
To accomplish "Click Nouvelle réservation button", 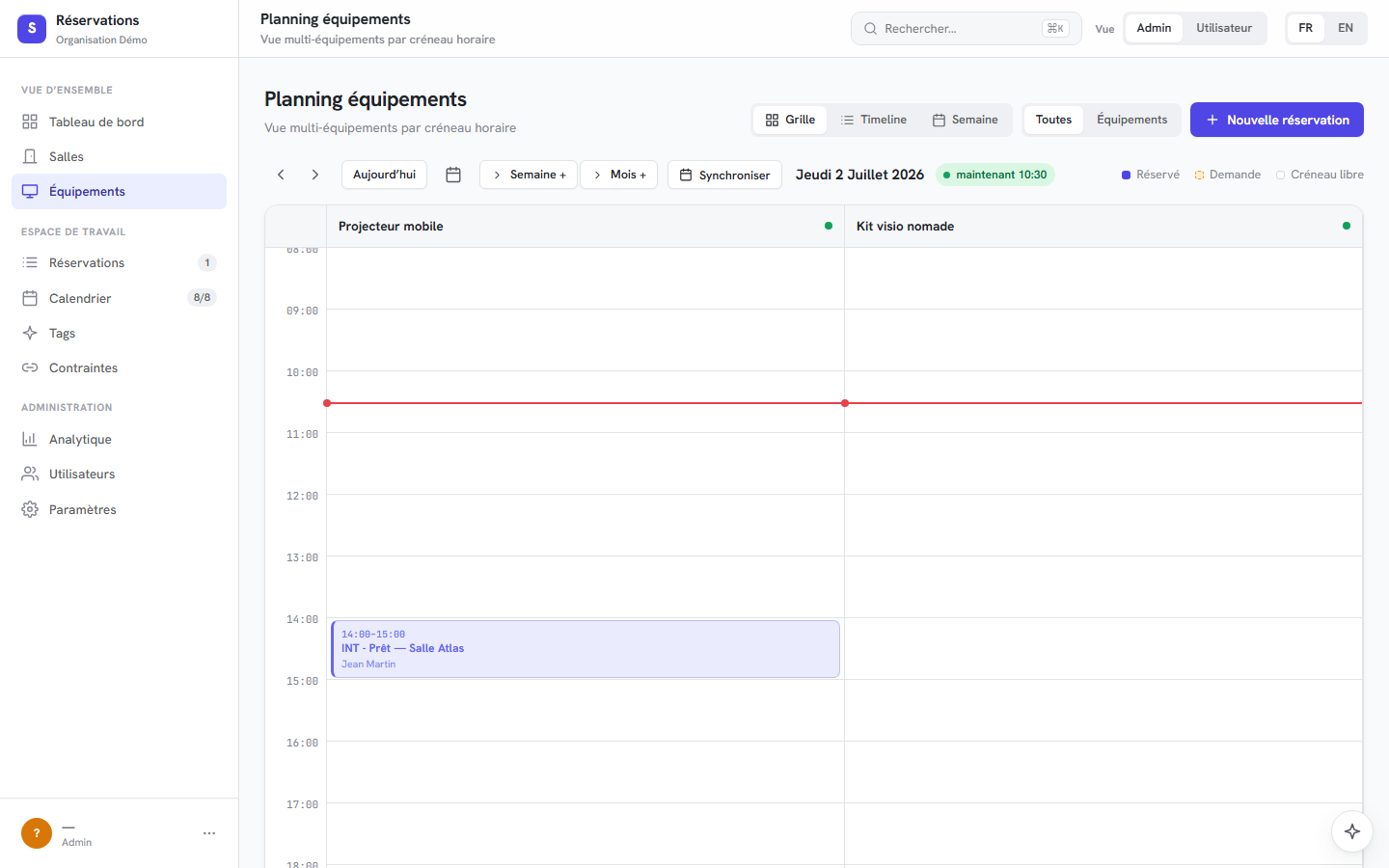I will (x=1277, y=120).
